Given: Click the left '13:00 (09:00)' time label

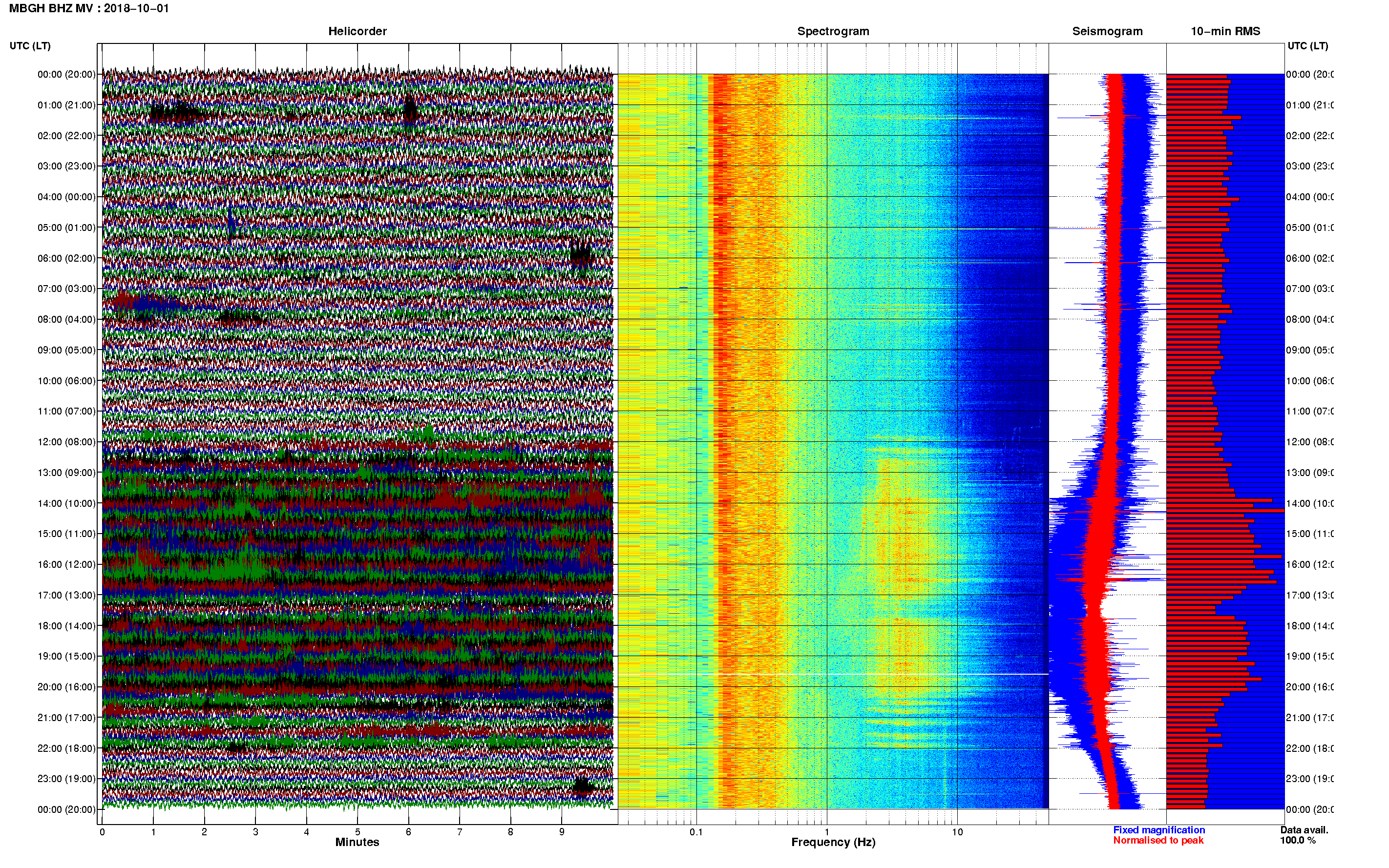Looking at the screenshot, I should coord(66,473).
